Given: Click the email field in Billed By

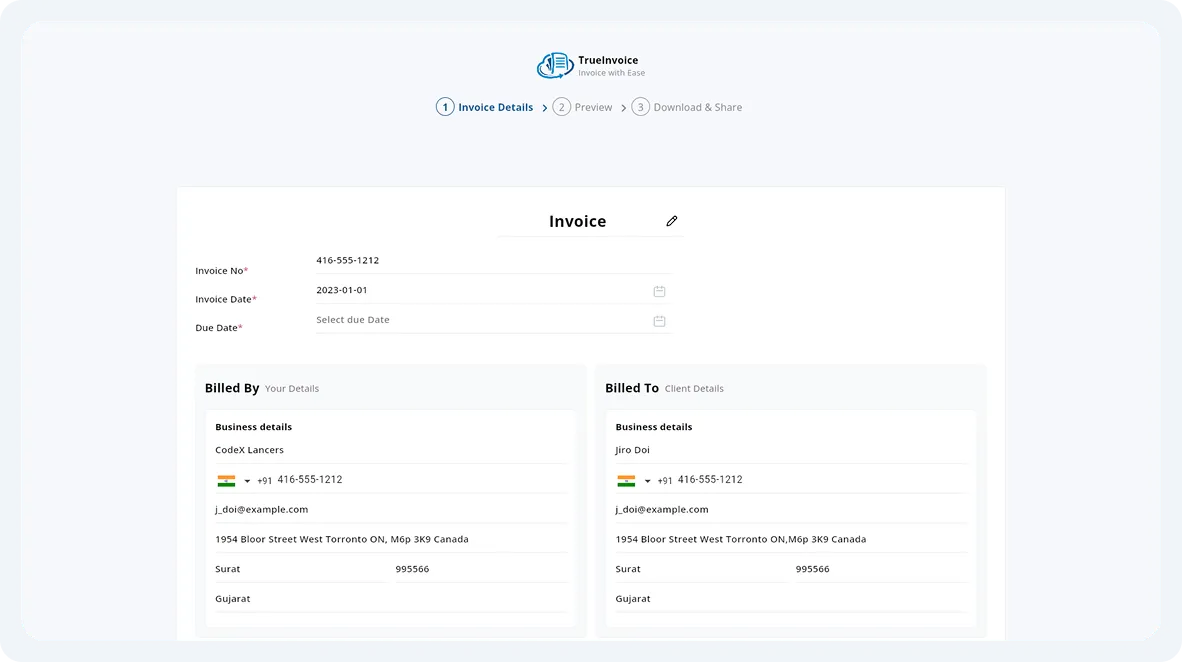Looking at the screenshot, I should point(390,510).
